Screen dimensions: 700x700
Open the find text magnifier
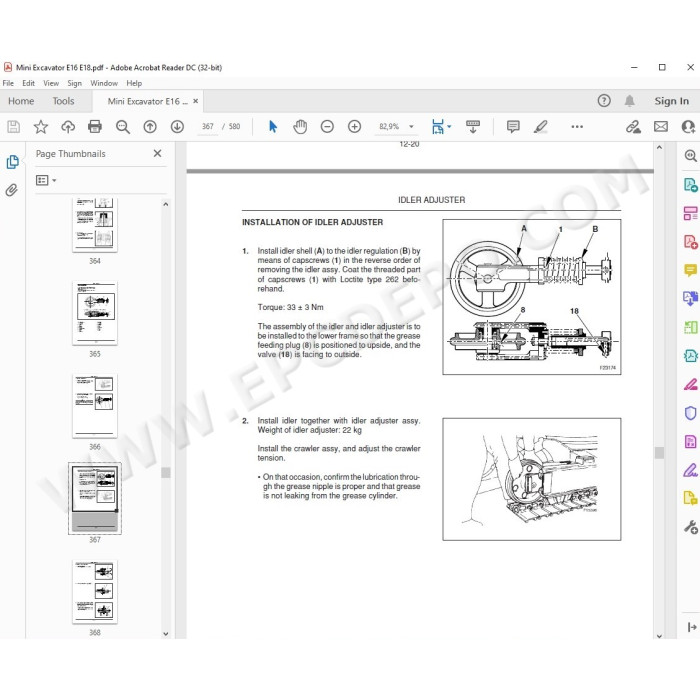(x=122, y=127)
